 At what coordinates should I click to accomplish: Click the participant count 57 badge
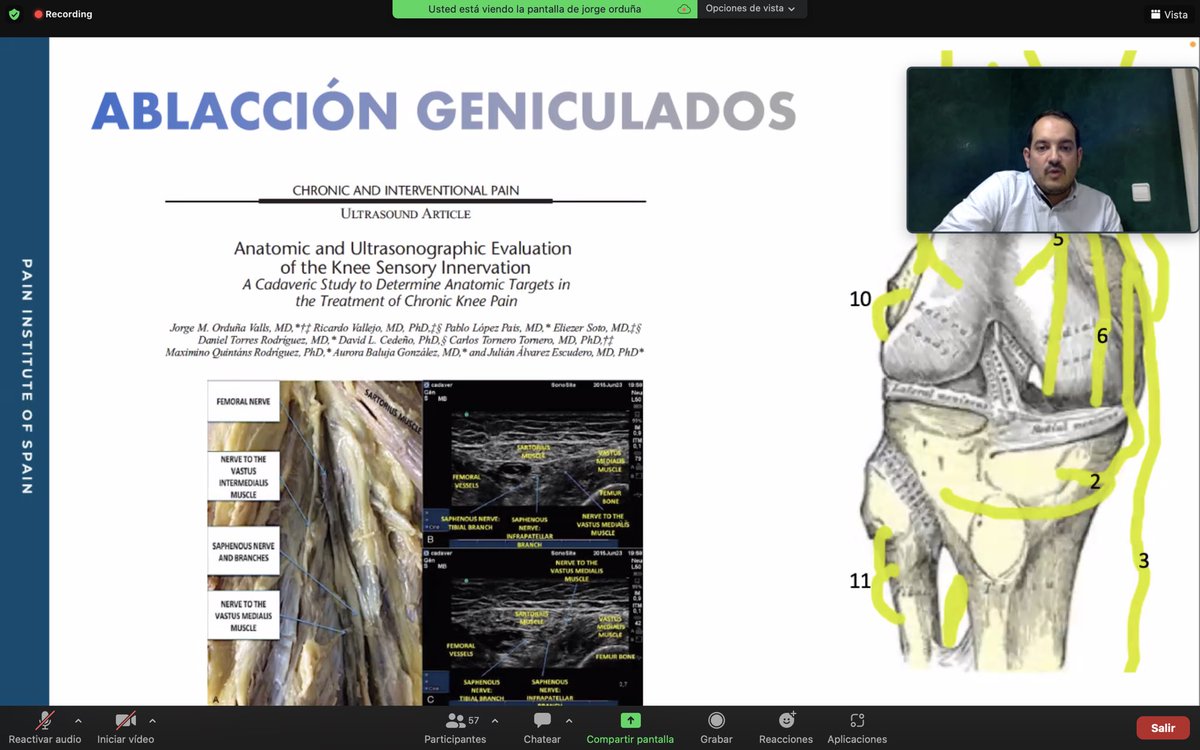pyautogui.click(x=474, y=720)
